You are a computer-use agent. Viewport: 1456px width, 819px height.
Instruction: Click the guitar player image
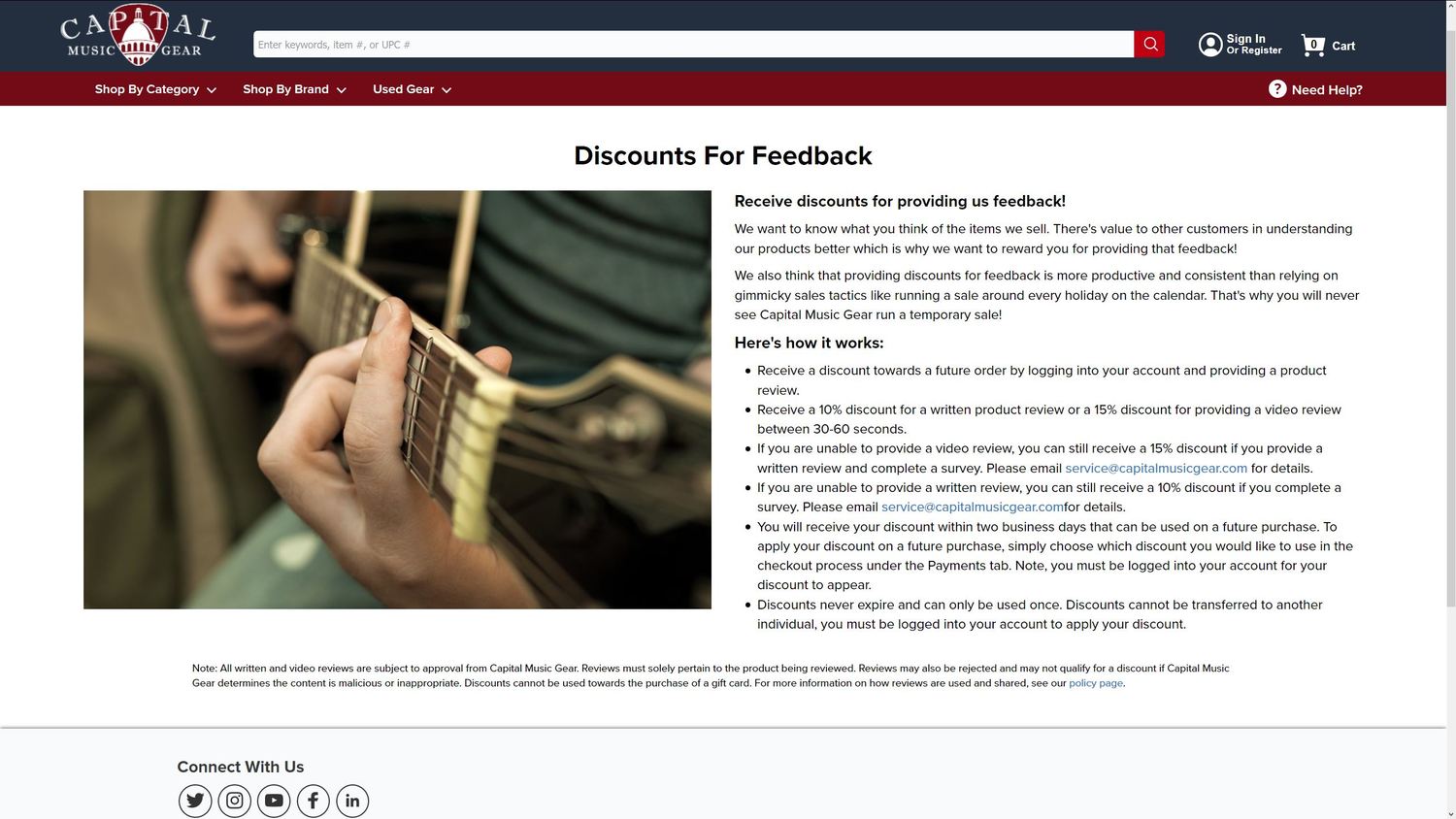pyautogui.click(x=397, y=400)
